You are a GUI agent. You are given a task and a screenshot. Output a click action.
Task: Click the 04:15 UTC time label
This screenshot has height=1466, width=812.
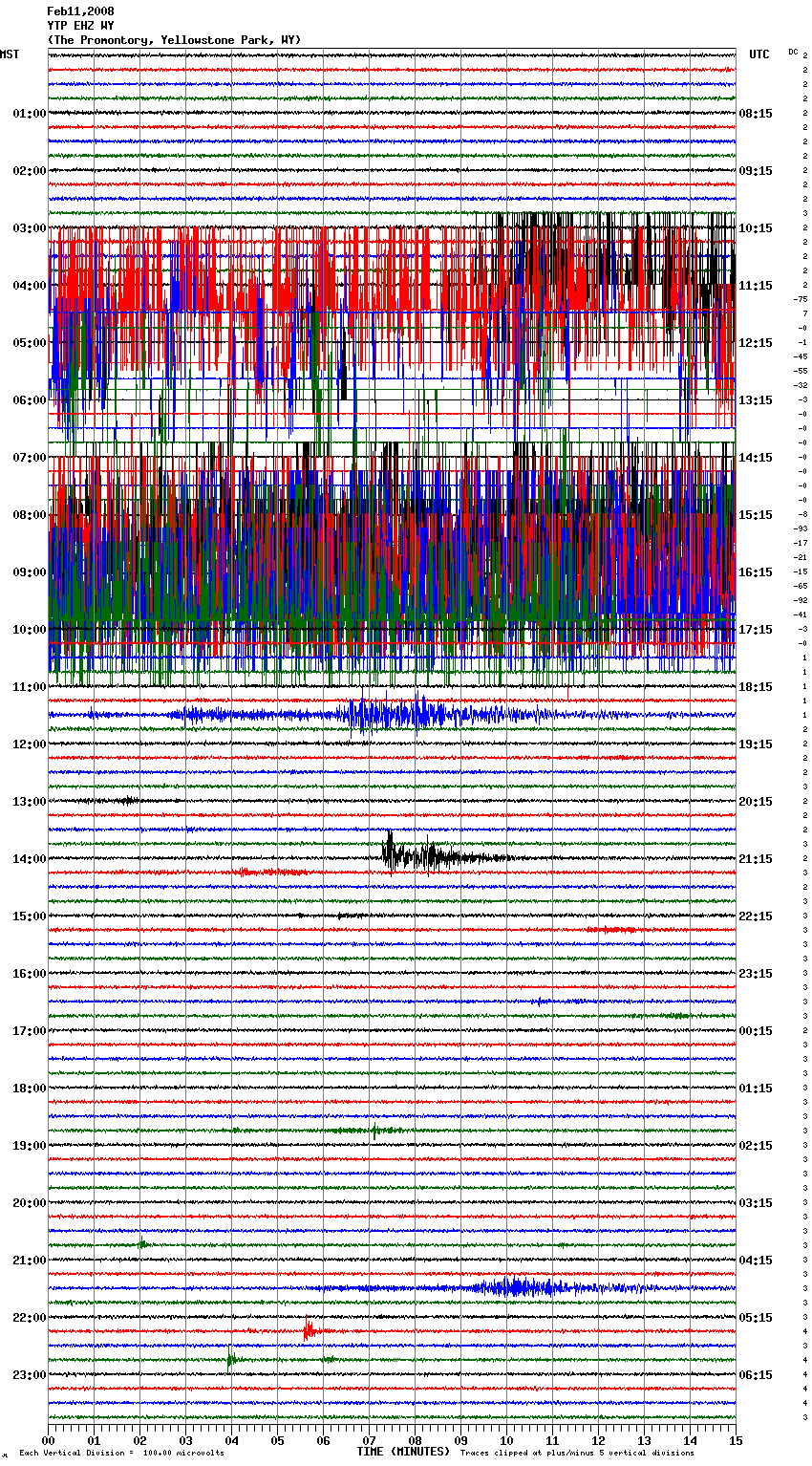coord(756,1261)
